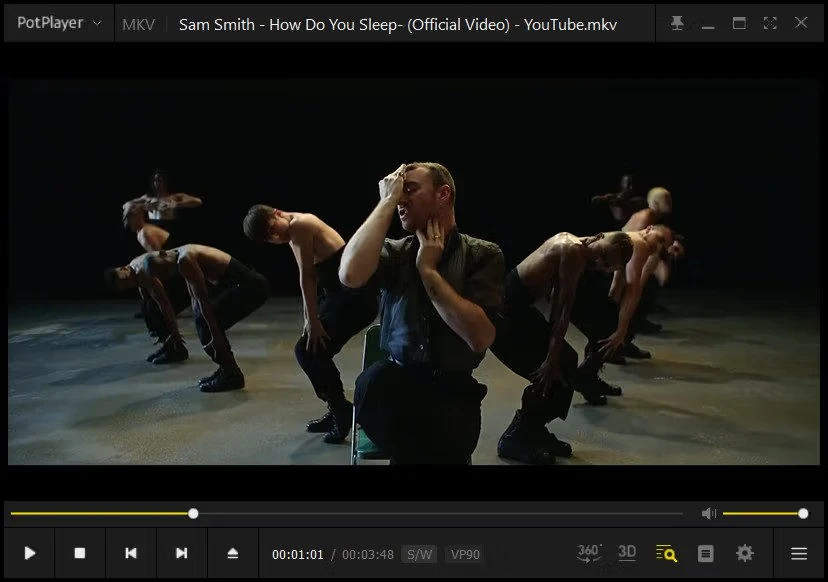
Task: Open the preferences gear icon
Action: pyautogui.click(x=745, y=553)
